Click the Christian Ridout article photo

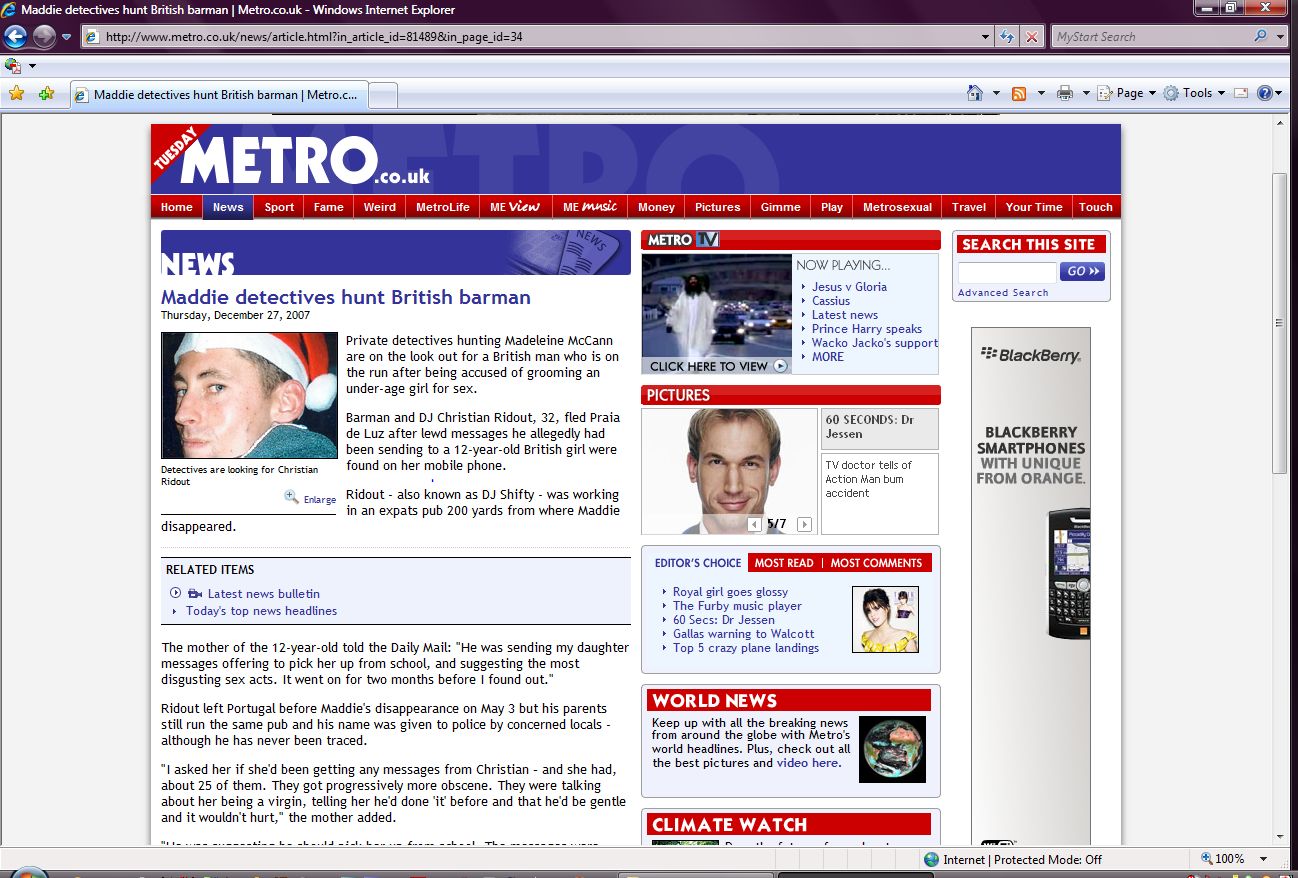pos(249,395)
